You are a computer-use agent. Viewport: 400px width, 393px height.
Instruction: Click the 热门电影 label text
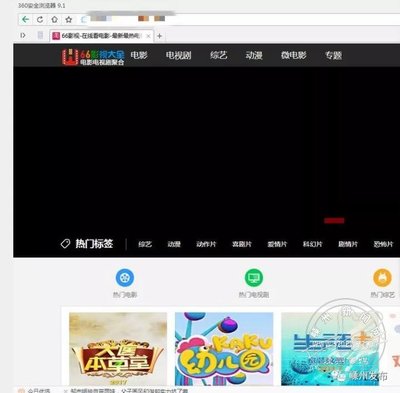[125, 295]
